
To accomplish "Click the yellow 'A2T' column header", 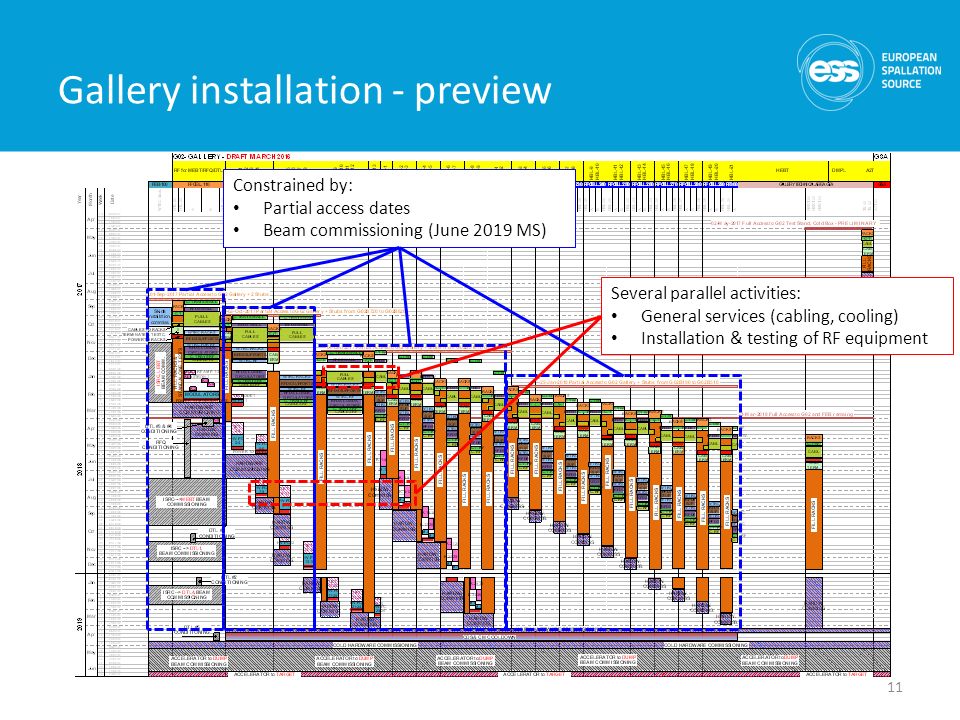I will pos(869,170).
